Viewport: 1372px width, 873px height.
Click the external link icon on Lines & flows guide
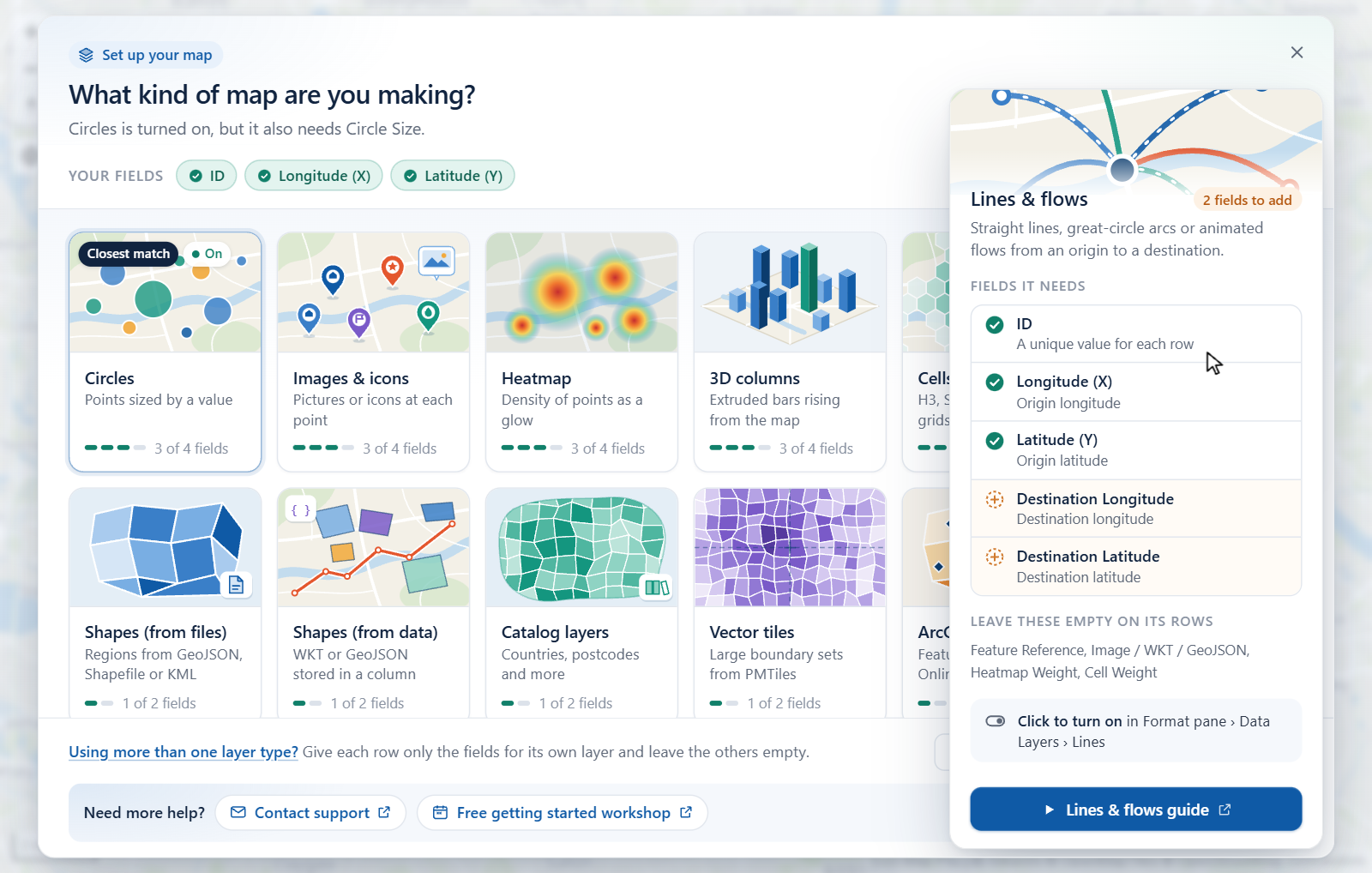1225,810
